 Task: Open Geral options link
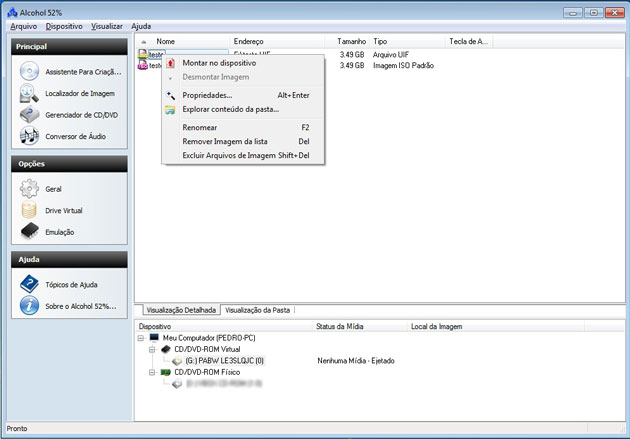tap(53, 189)
